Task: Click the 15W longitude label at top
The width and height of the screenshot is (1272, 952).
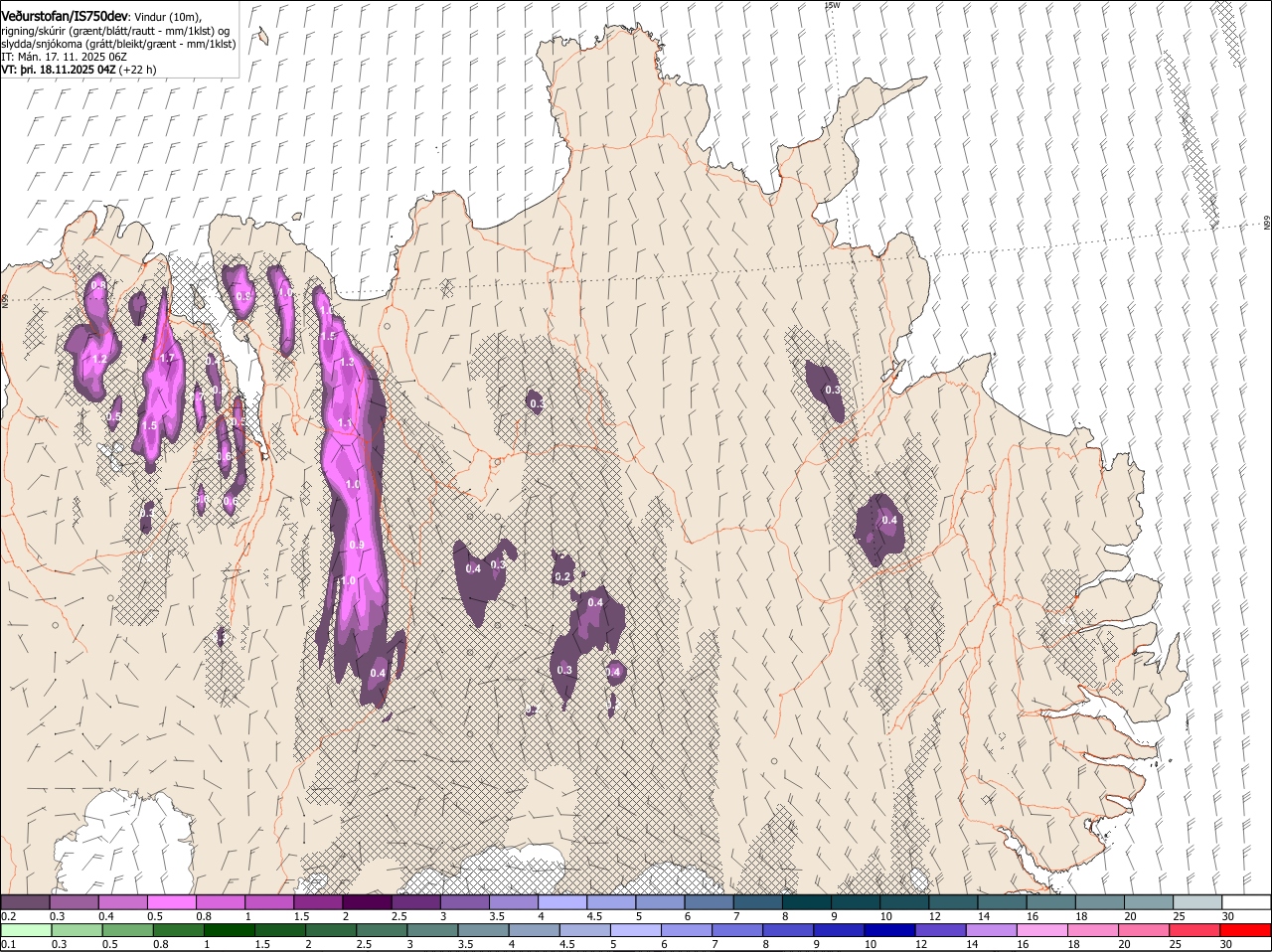Action: point(833,5)
